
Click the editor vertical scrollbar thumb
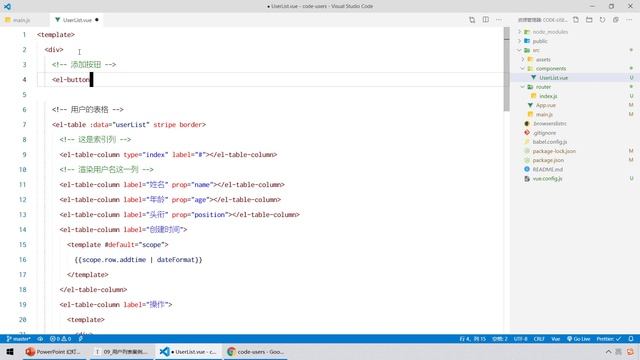tap(507, 69)
